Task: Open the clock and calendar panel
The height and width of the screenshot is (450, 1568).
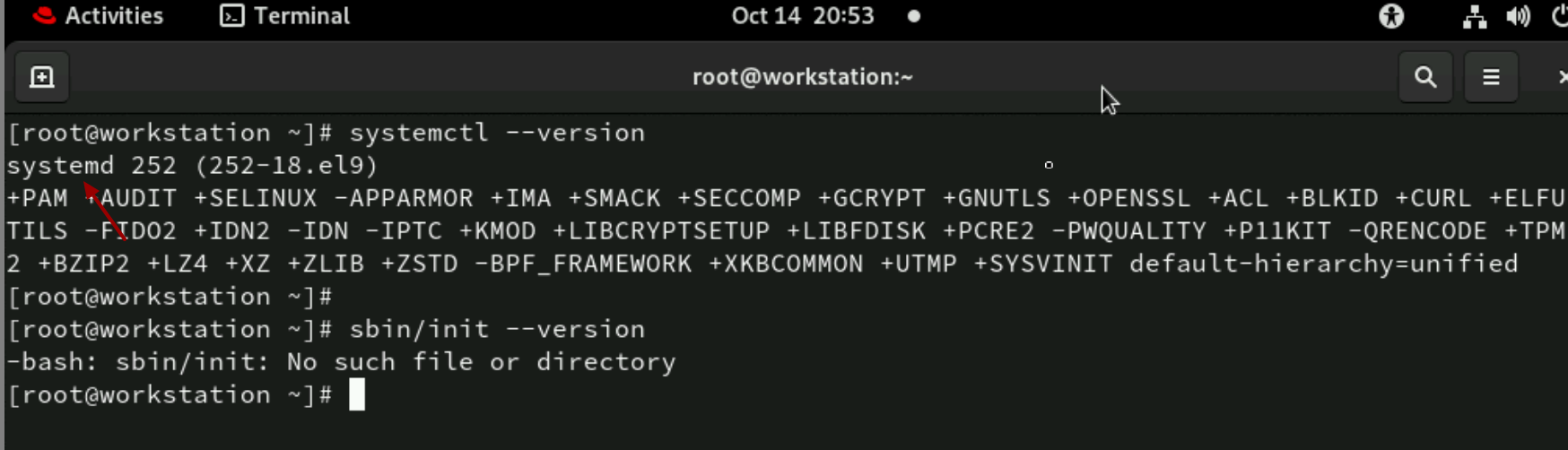Action: [x=802, y=16]
